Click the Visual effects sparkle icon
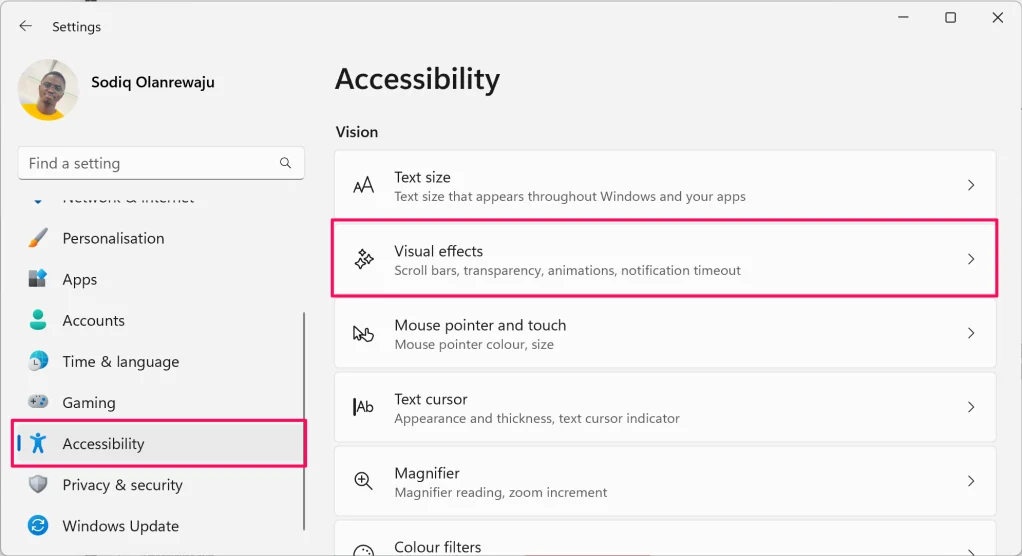 [364, 260]
